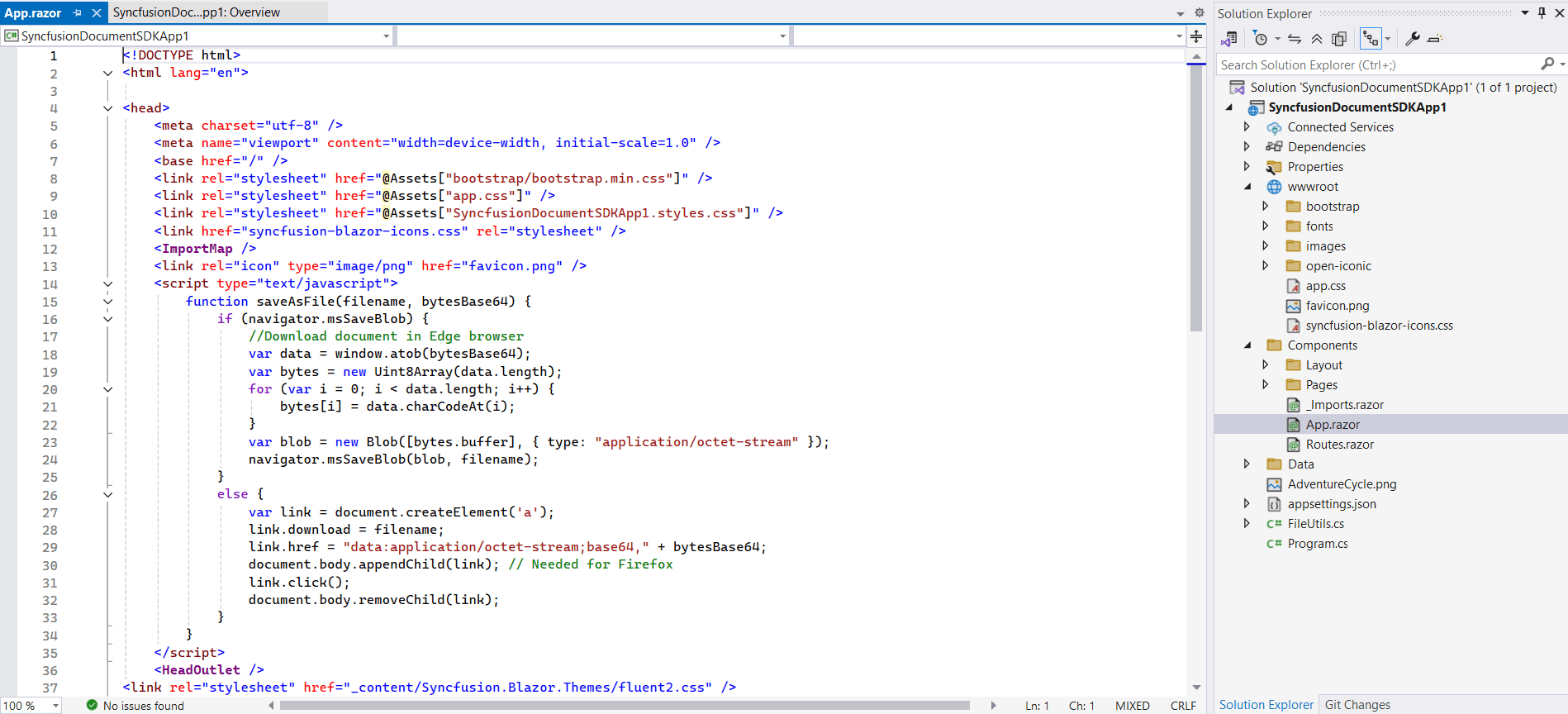Click the Pending Changes Filter clock icon
Viewport: 1568px width, 714px height.
point(1260,39)
